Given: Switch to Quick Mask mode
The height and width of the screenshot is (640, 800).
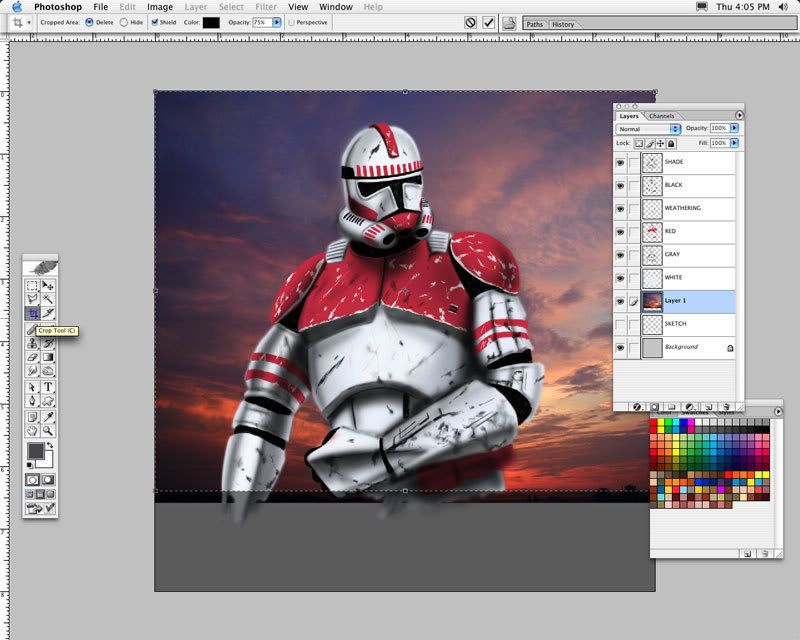Looking at the screenshot, I should point(49,480).
